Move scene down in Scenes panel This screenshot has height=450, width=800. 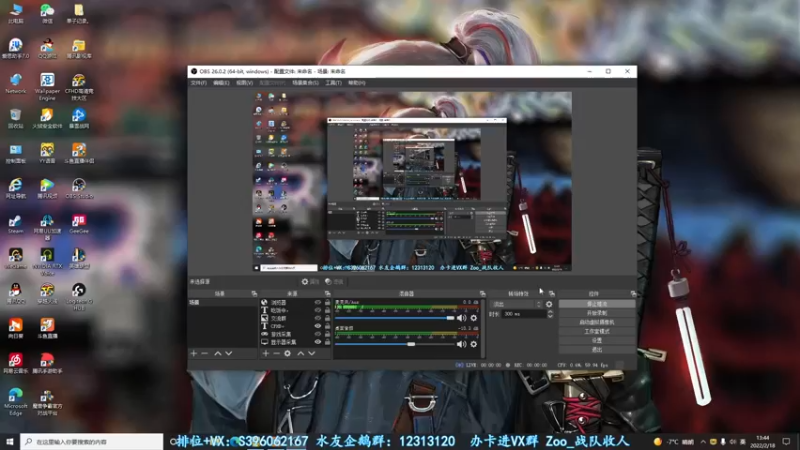(x=229, y=353)
